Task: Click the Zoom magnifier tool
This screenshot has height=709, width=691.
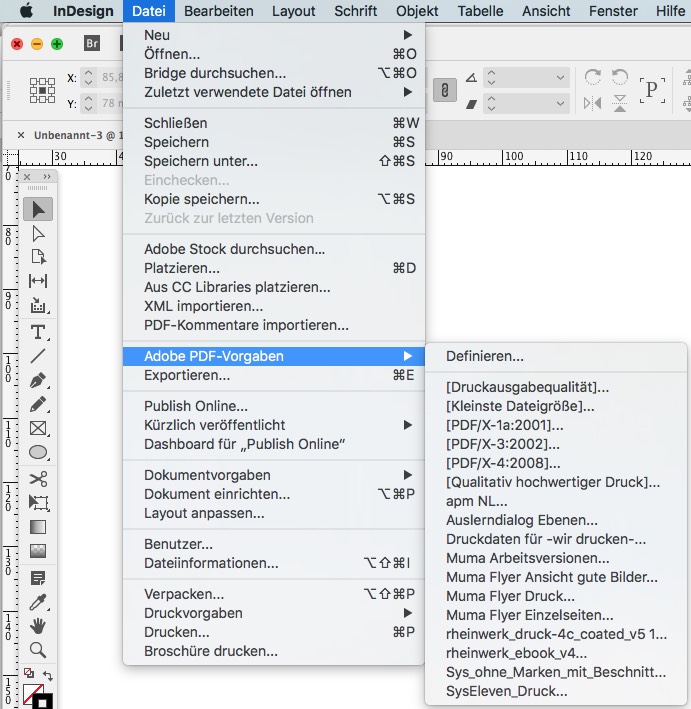Action: click(x=38, y=650)
